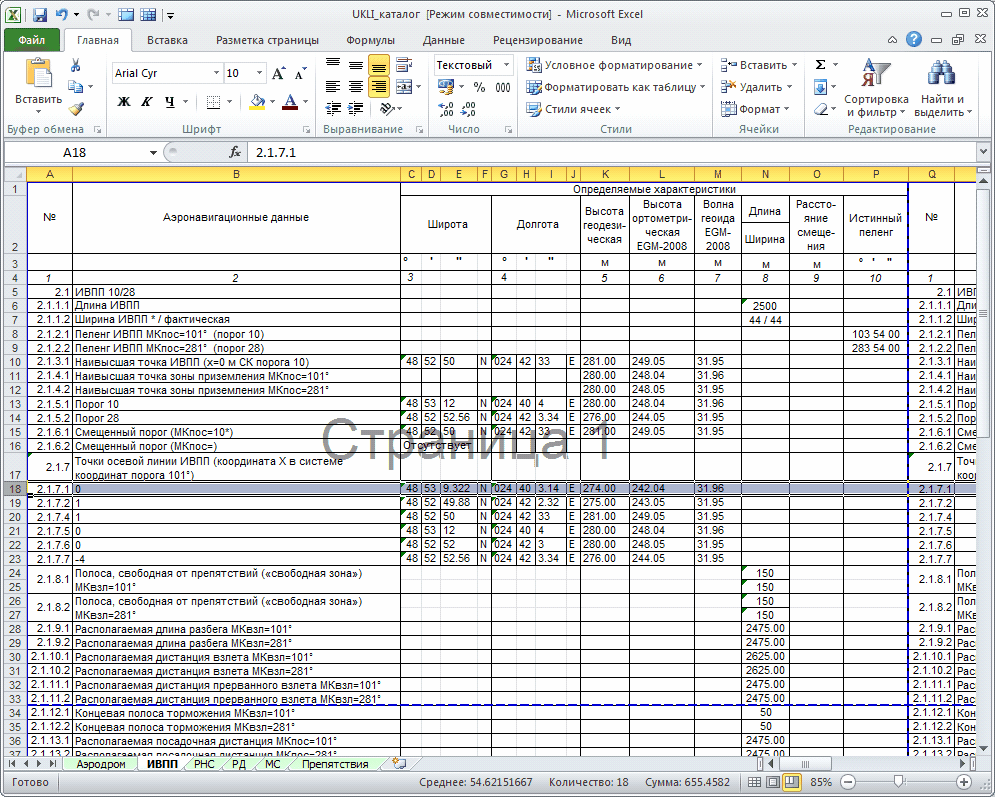This screenshot has width=995, height=797.
Task: Click the insert function fx icon
Action: tap(236, 152)
